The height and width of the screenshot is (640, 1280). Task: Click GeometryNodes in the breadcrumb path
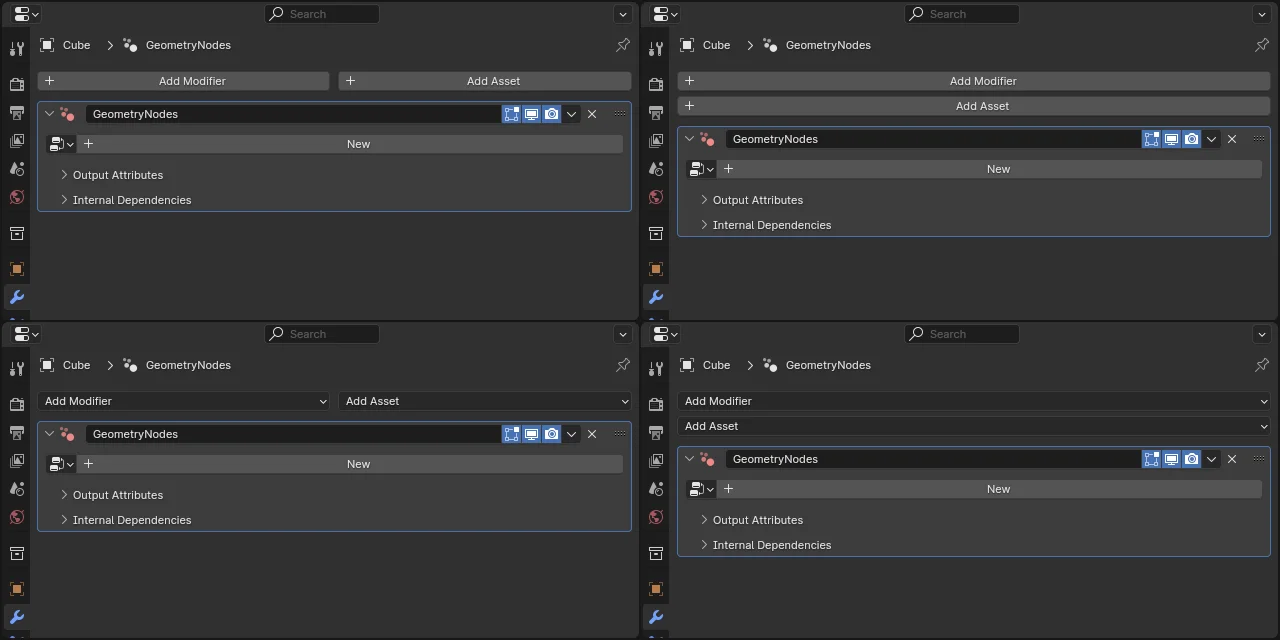[188, 45]
